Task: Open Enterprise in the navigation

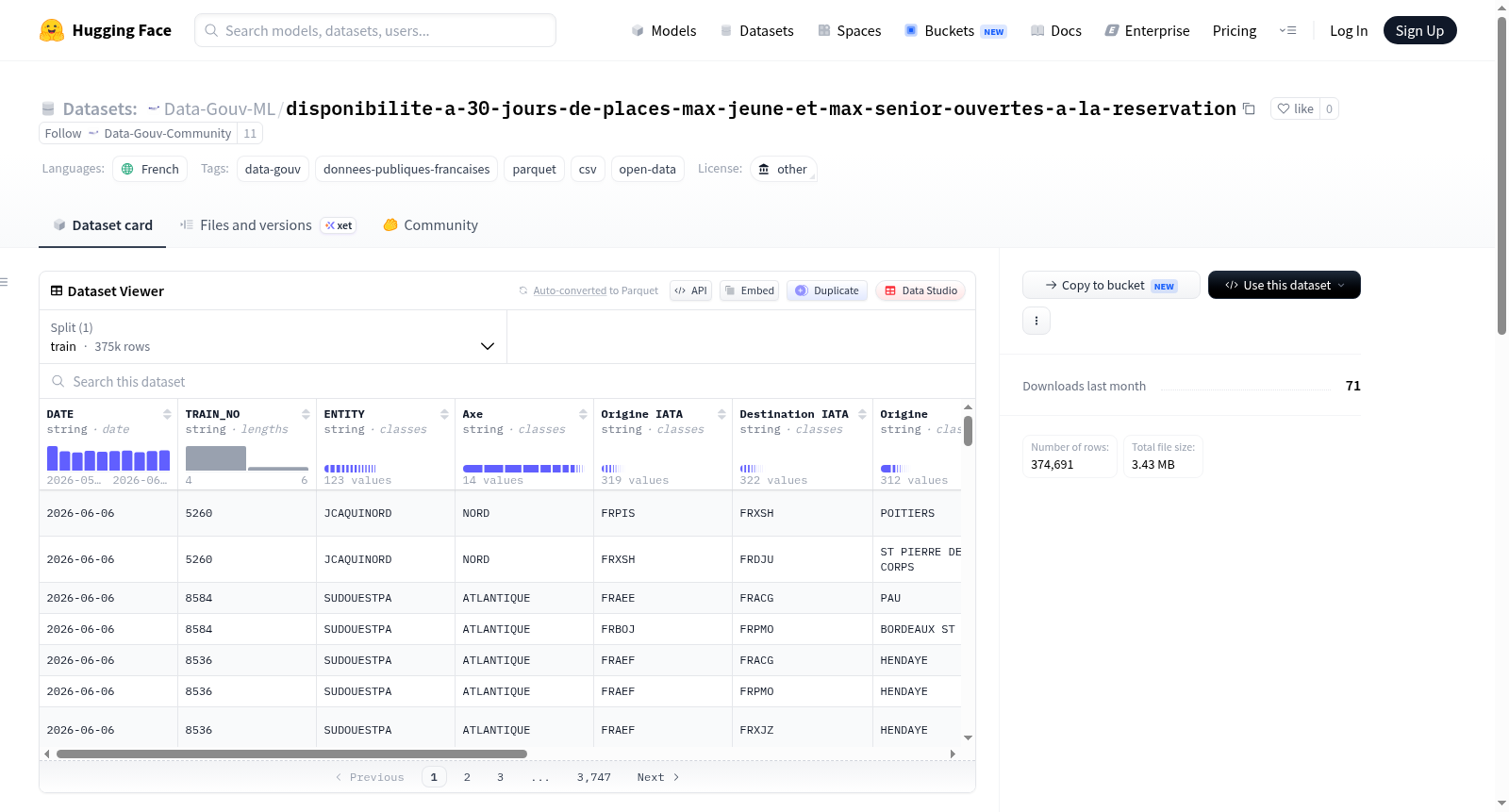Action: tap(1147, 30)
